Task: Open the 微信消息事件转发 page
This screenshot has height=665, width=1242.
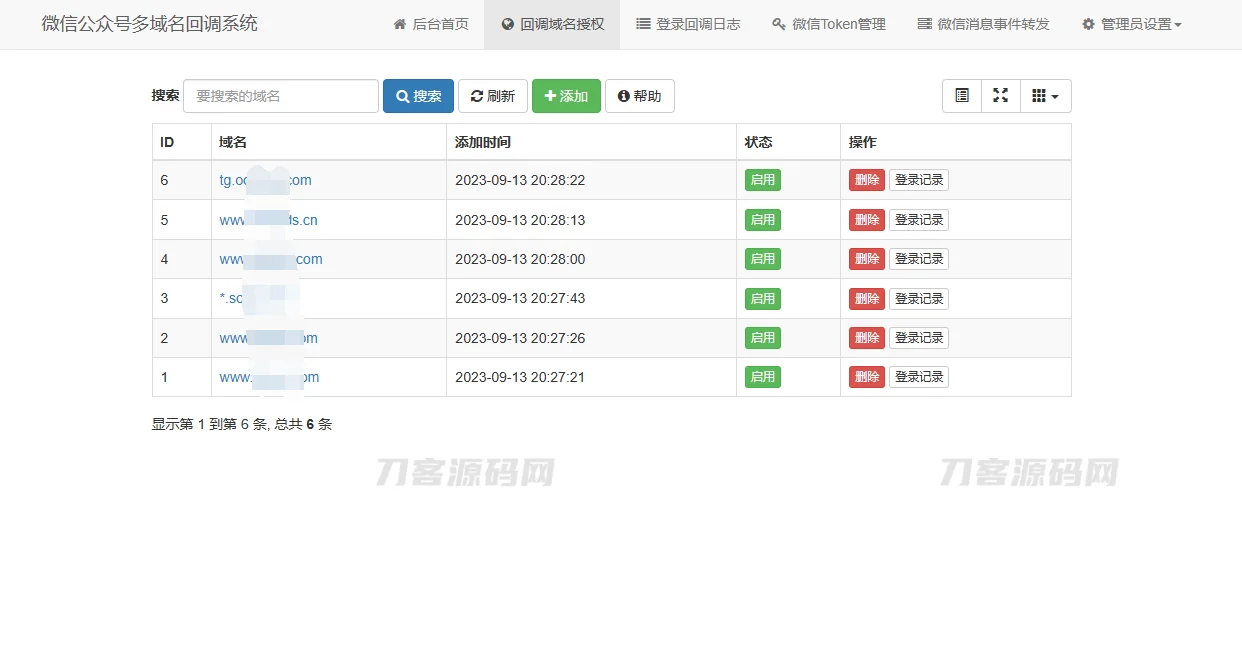Action: point(984,25)
